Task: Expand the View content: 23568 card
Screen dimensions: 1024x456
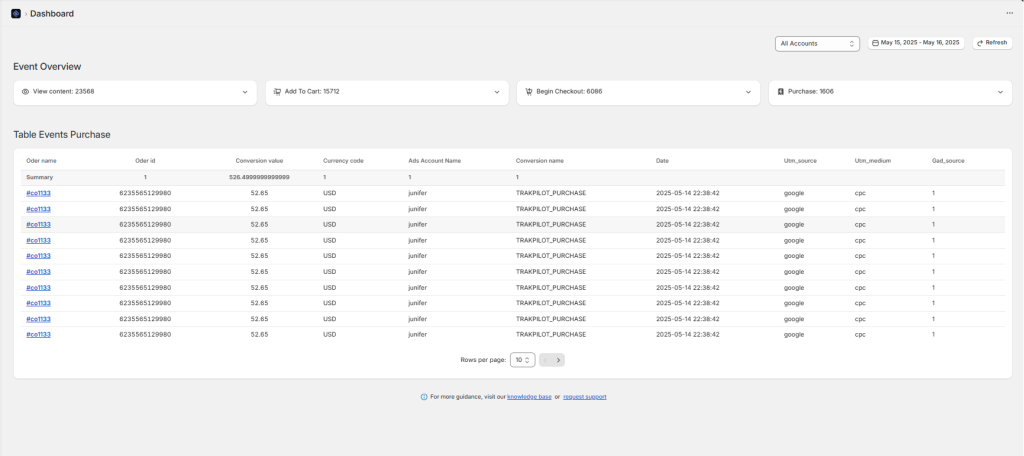Action: tap(135, 92)
